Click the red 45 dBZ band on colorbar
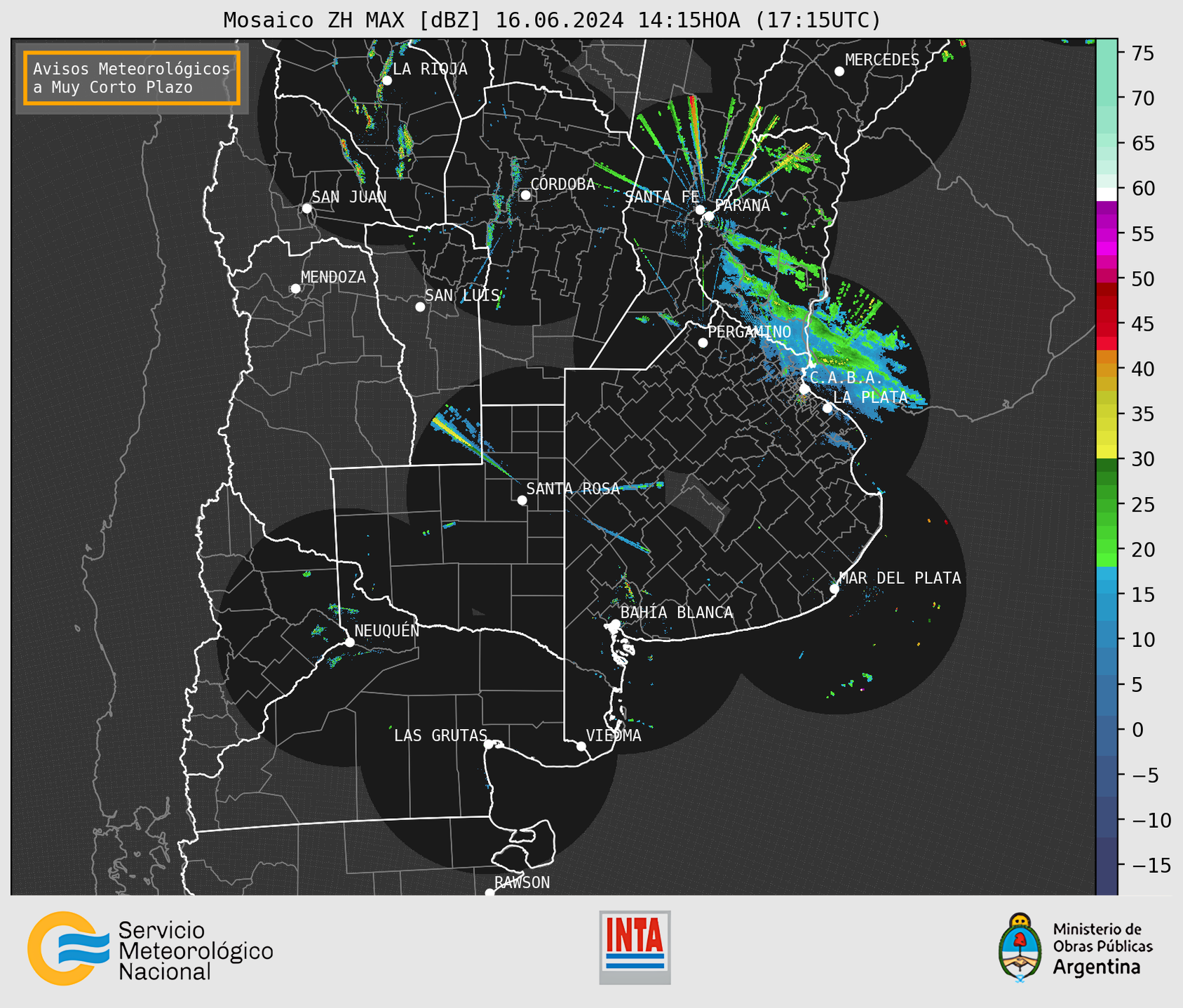This screenshot has width=1183, height=1008. (1107, 324)
